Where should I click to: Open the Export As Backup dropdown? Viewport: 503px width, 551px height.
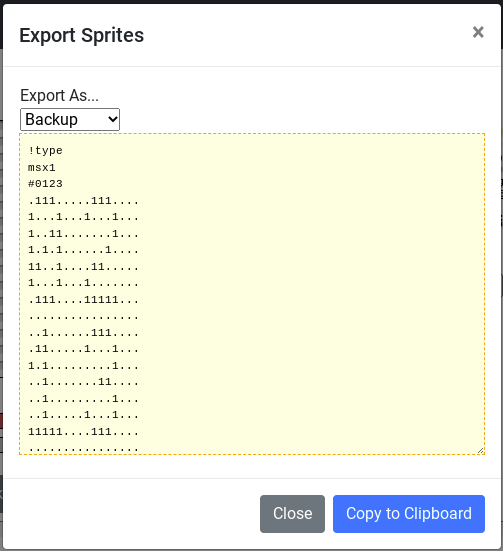pos(70,119)
